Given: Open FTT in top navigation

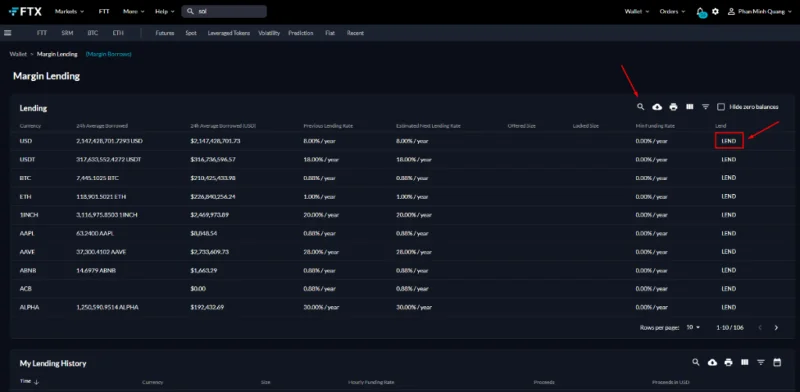Looking at the screenshot, I should tap(104, 11).
